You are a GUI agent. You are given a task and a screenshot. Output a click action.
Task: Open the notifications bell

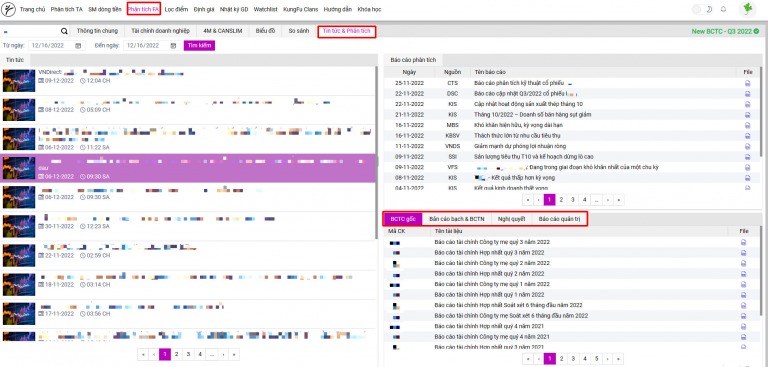723,9
